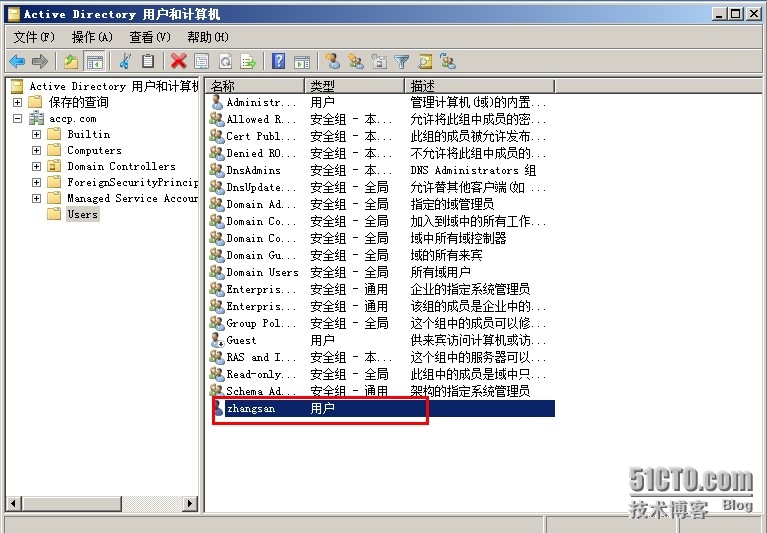Click the accp.com domain icon in tree
The width and height of the screenshot is (767, 533).
(36, 118)
